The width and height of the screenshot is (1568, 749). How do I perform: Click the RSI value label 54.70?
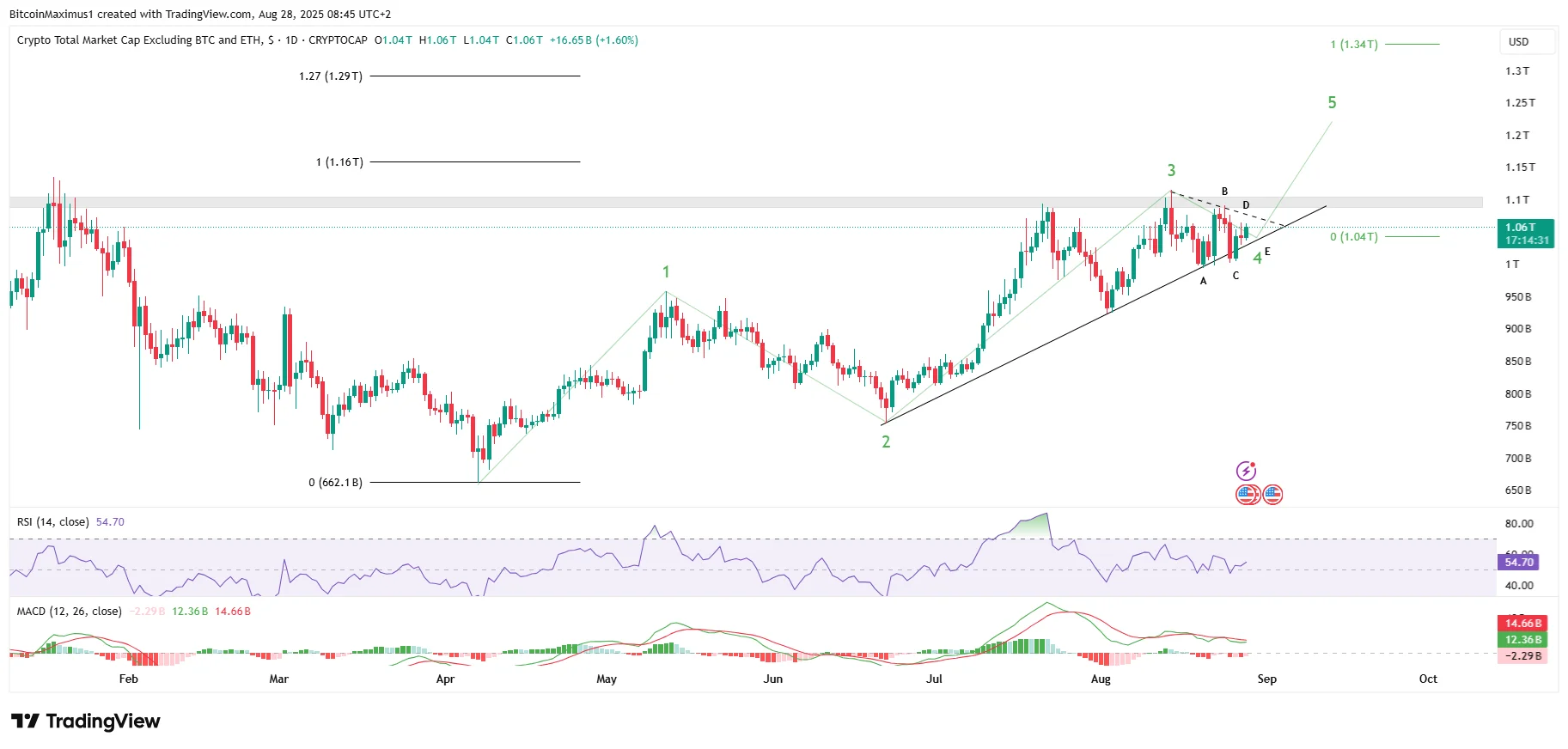[x=1517, y=563]
